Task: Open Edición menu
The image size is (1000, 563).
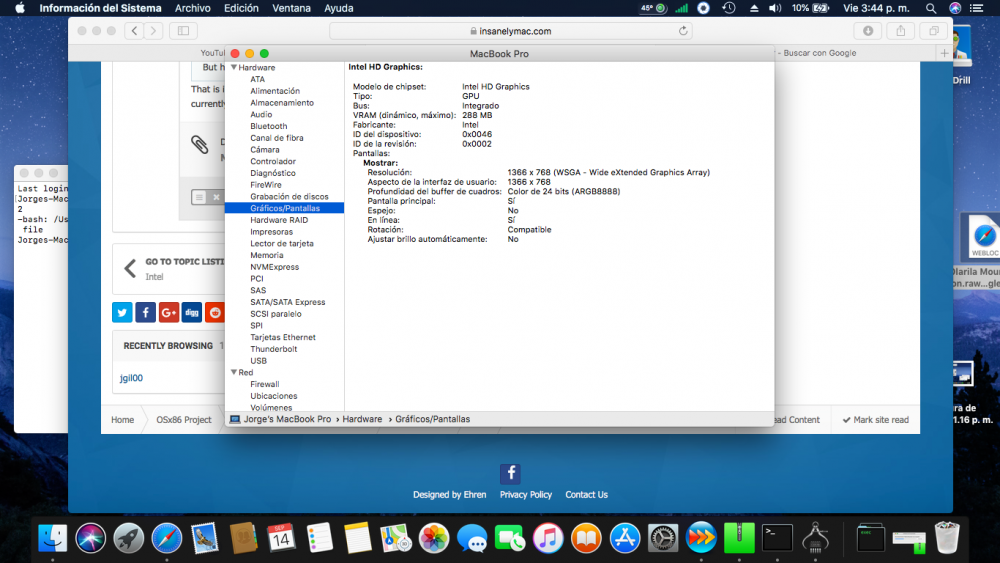Action: click(241, 8)
